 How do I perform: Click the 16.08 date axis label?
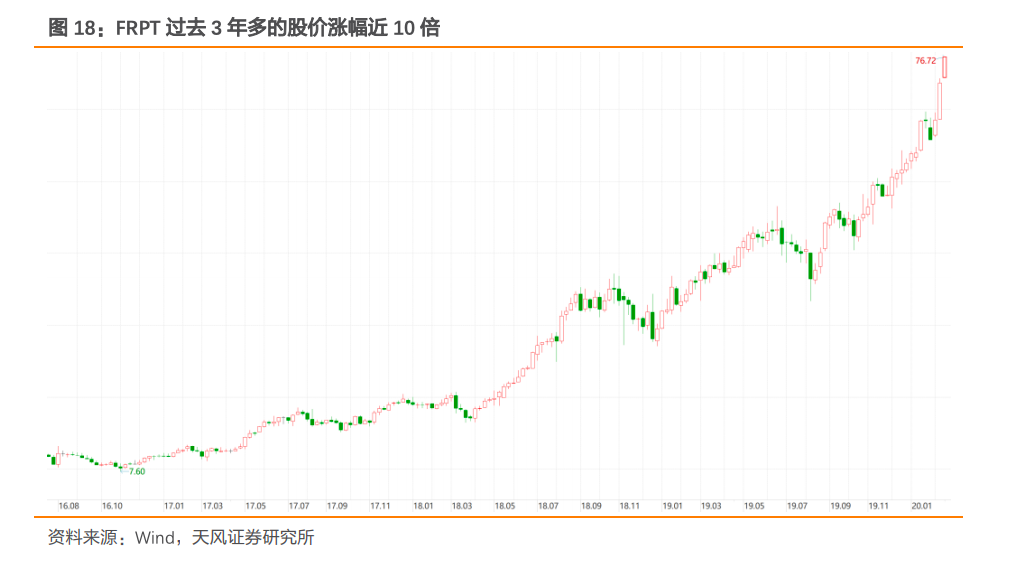(69, 505)
